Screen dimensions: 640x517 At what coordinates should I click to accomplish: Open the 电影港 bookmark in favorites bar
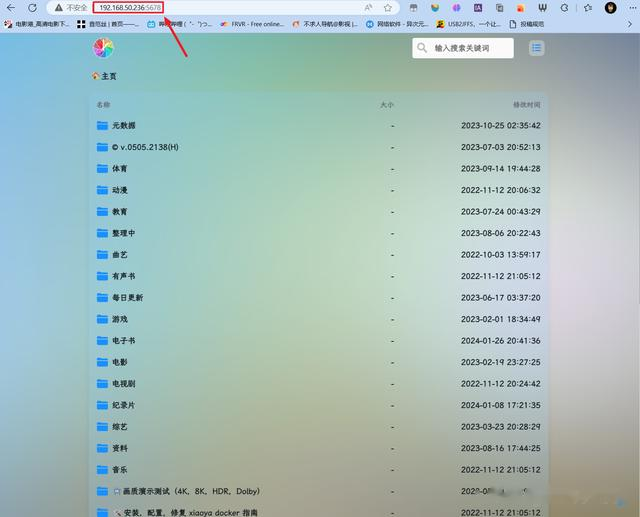click(37, 24)
